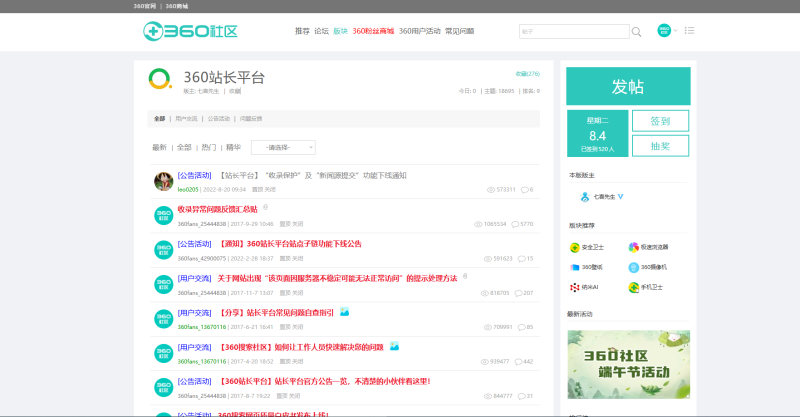
Task: Click the views eye icon showing 573311
Action: coord(491,189)
